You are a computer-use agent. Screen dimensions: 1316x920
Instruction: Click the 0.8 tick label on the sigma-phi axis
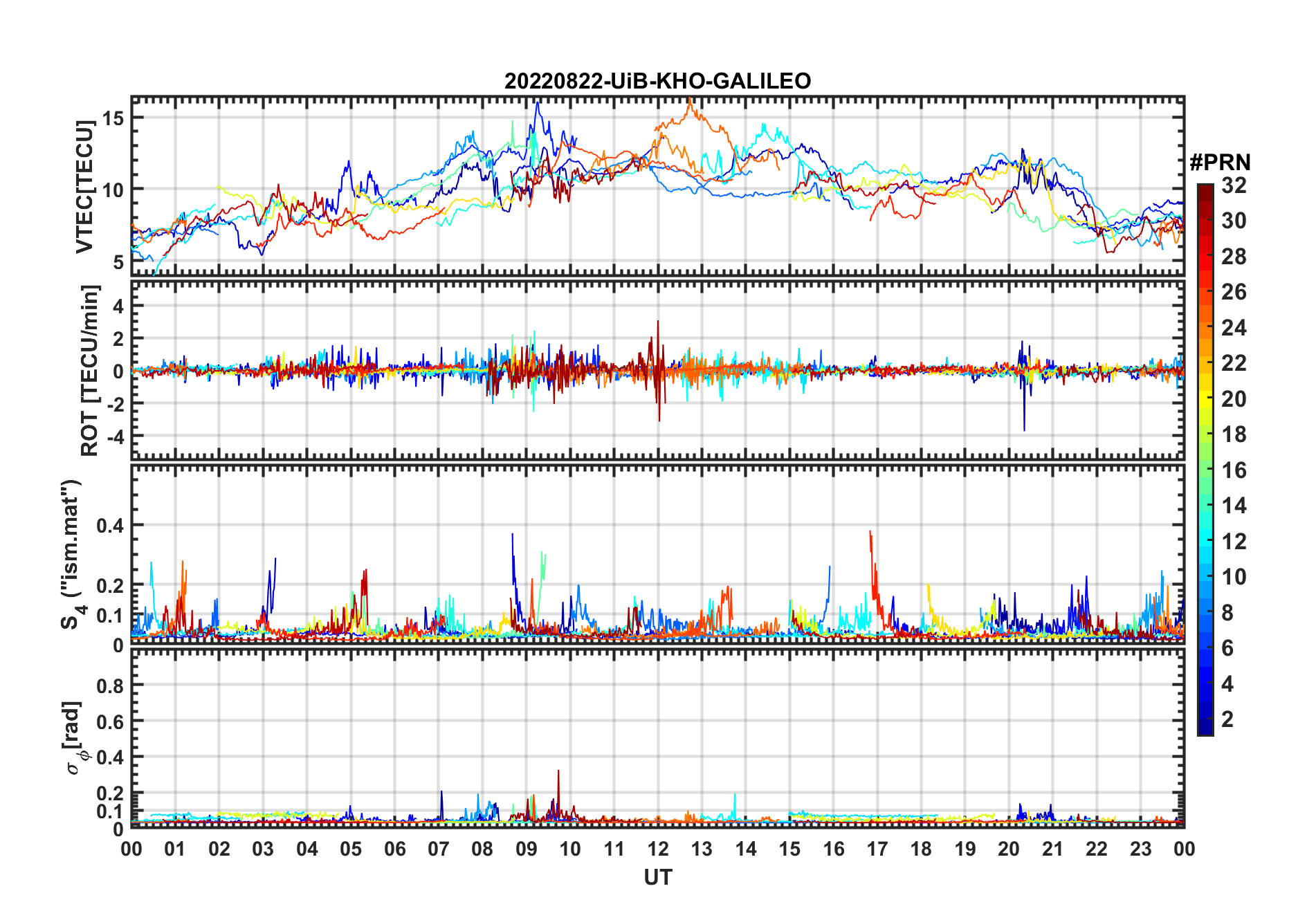click(111, 686)
